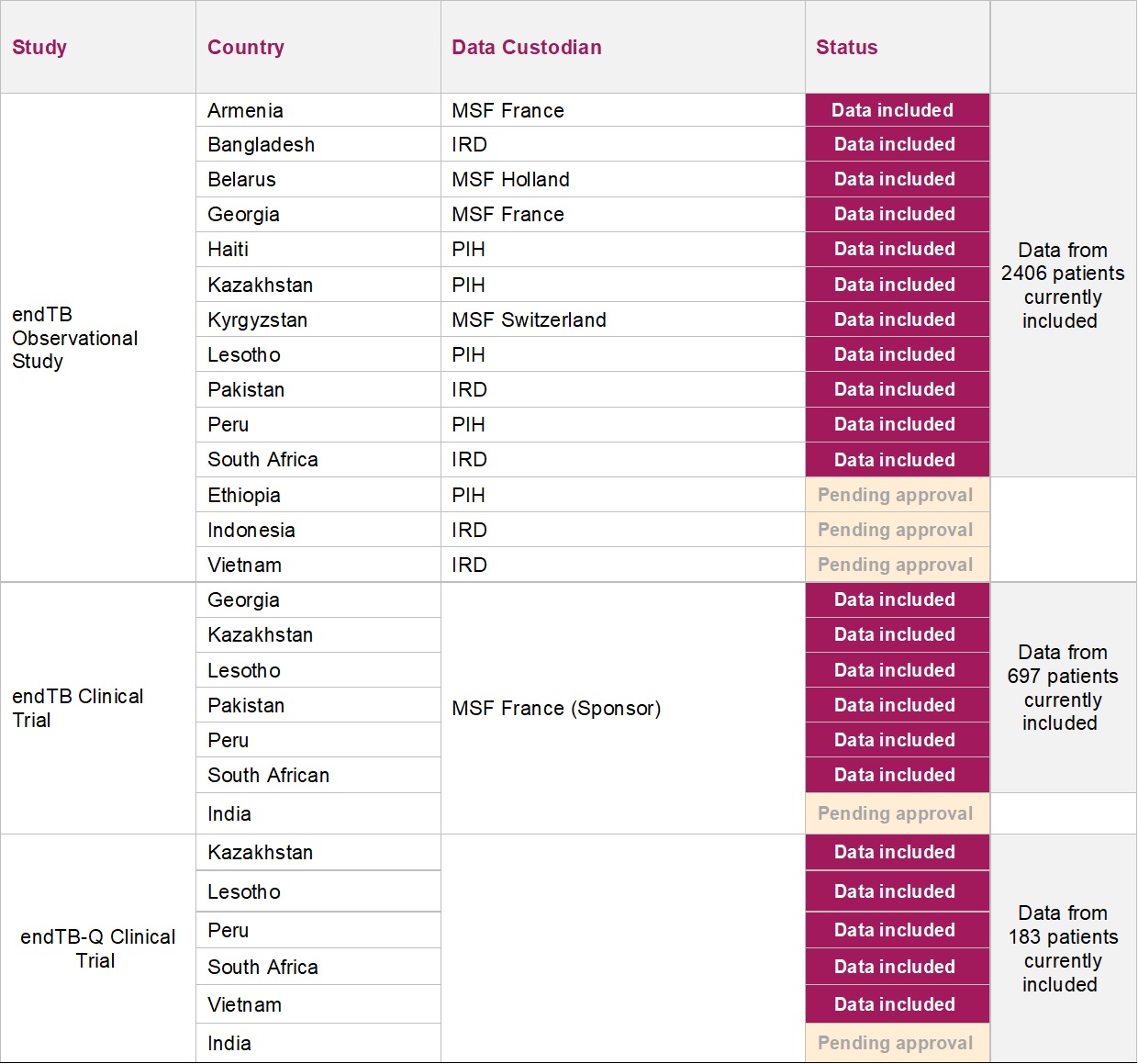Screen dimensions: 1138x1064
Task: Click the Study column header
Action: click(x=39, y=48)
